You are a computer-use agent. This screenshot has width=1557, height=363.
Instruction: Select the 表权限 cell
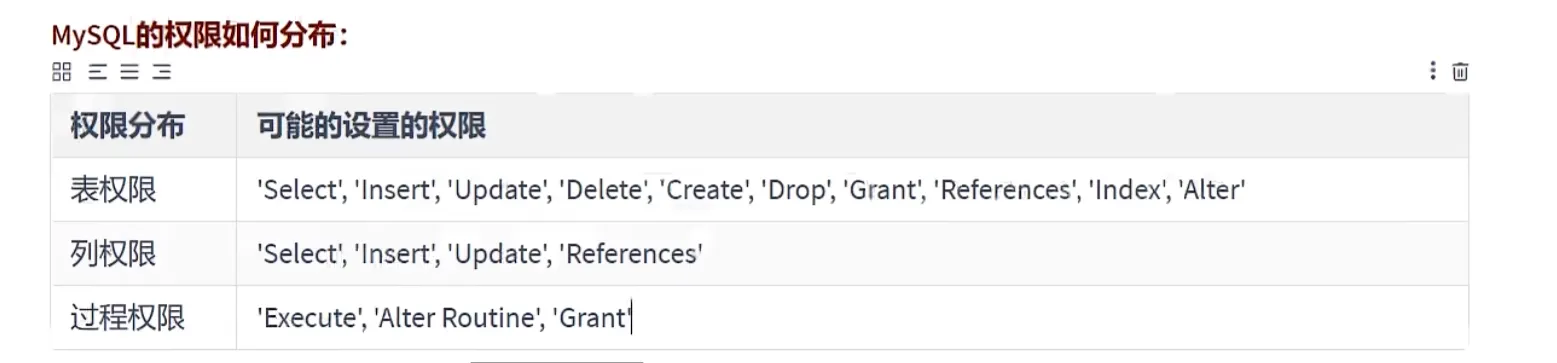pos(143,190)
